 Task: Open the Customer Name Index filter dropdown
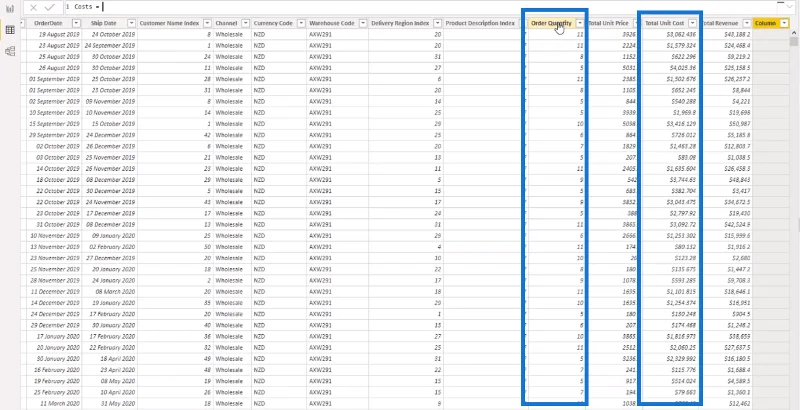tap(207, 23)
